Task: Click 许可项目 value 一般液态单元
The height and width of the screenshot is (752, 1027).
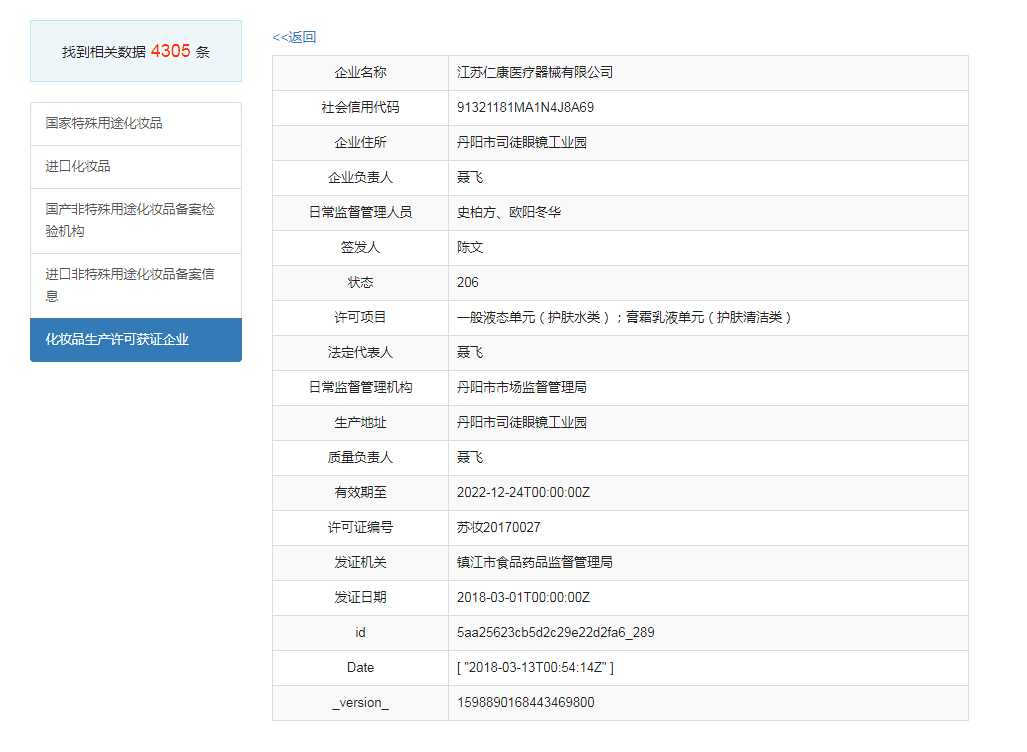Action: [x=624, y=318]
